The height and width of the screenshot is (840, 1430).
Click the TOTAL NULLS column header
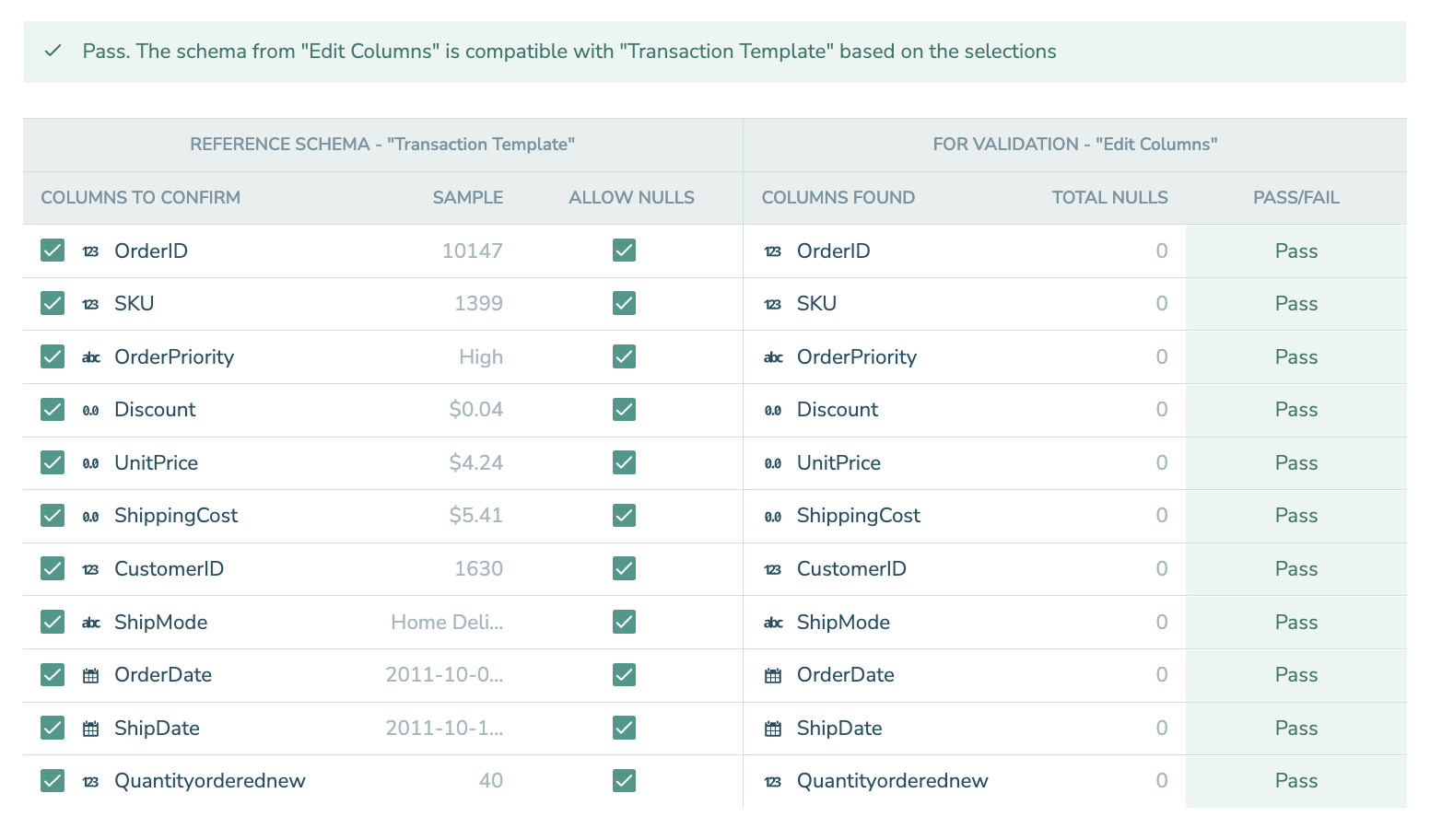[1109, 197]
